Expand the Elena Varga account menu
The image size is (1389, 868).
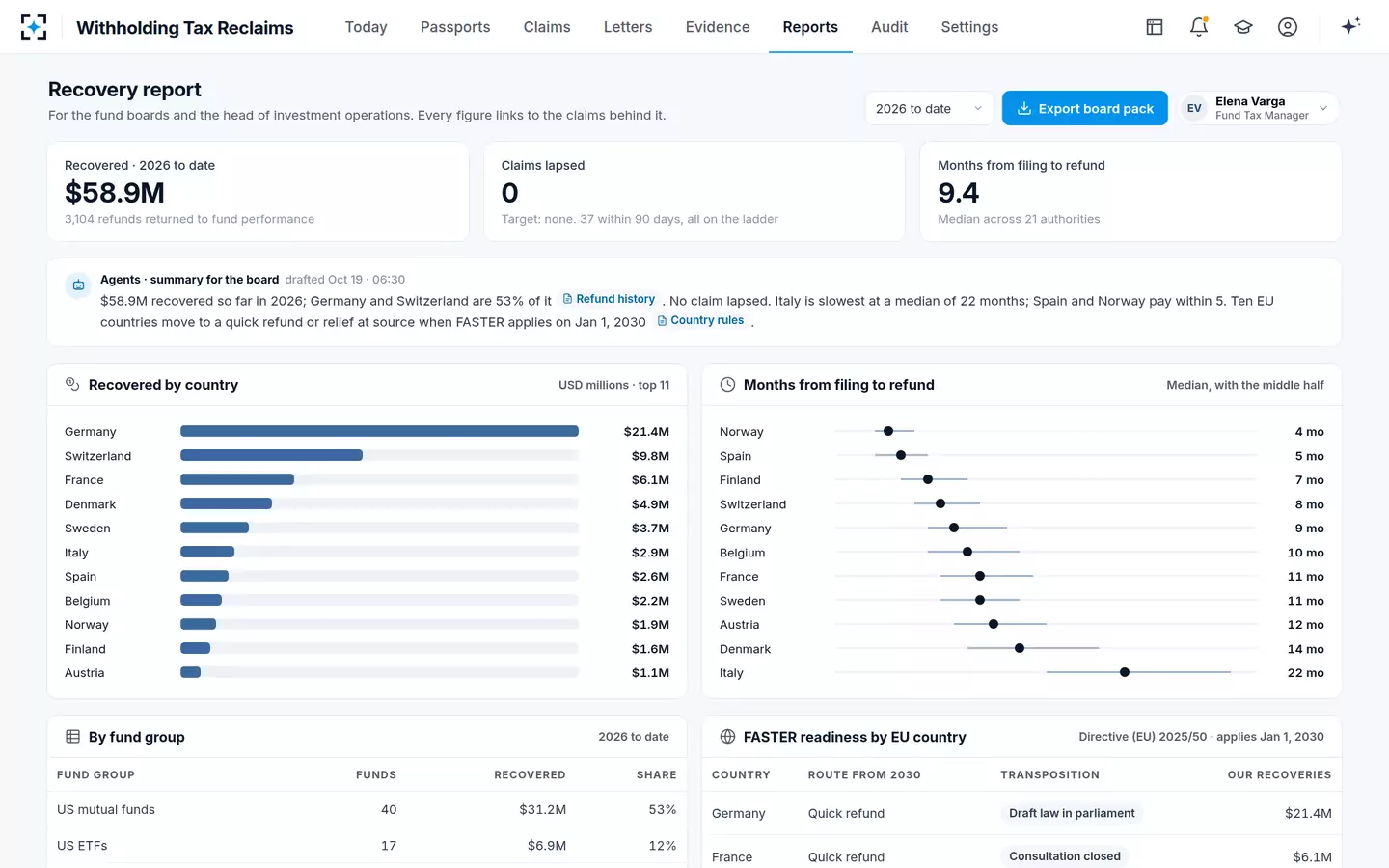click(x=1260, y=108)
